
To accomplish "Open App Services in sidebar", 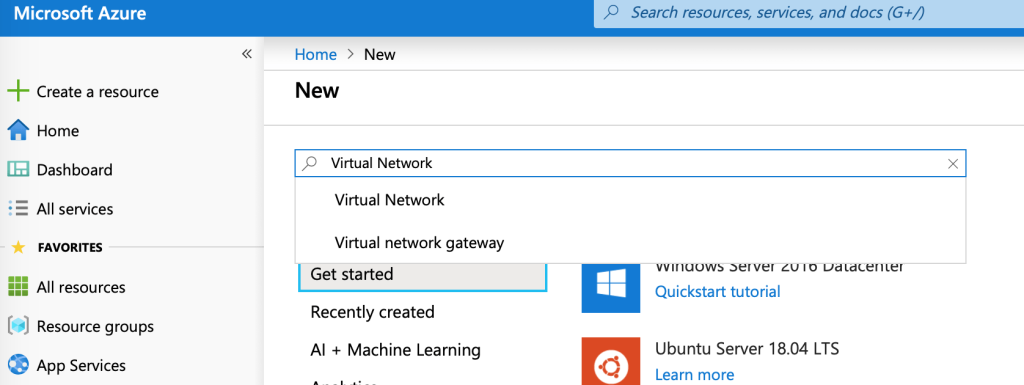I will coord(81,365).
